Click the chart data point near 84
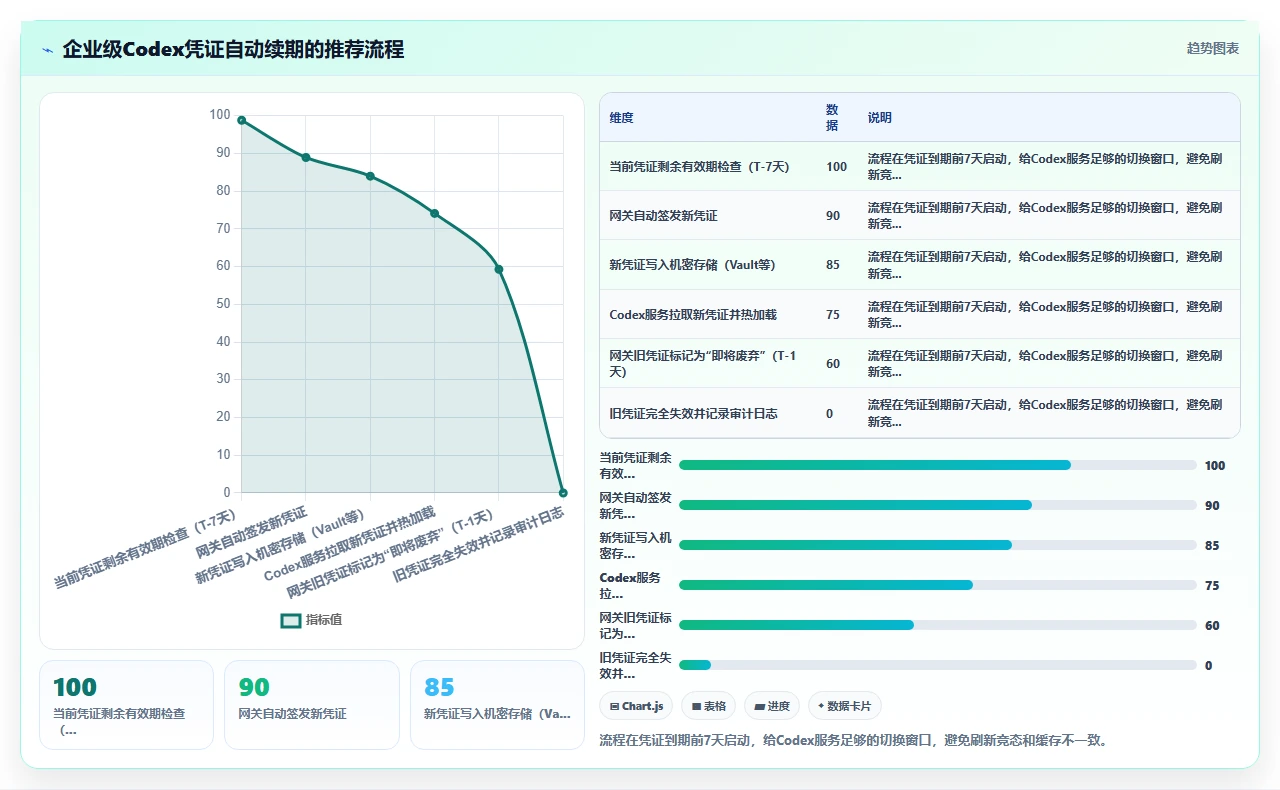1280x790 pixels. 370,176
